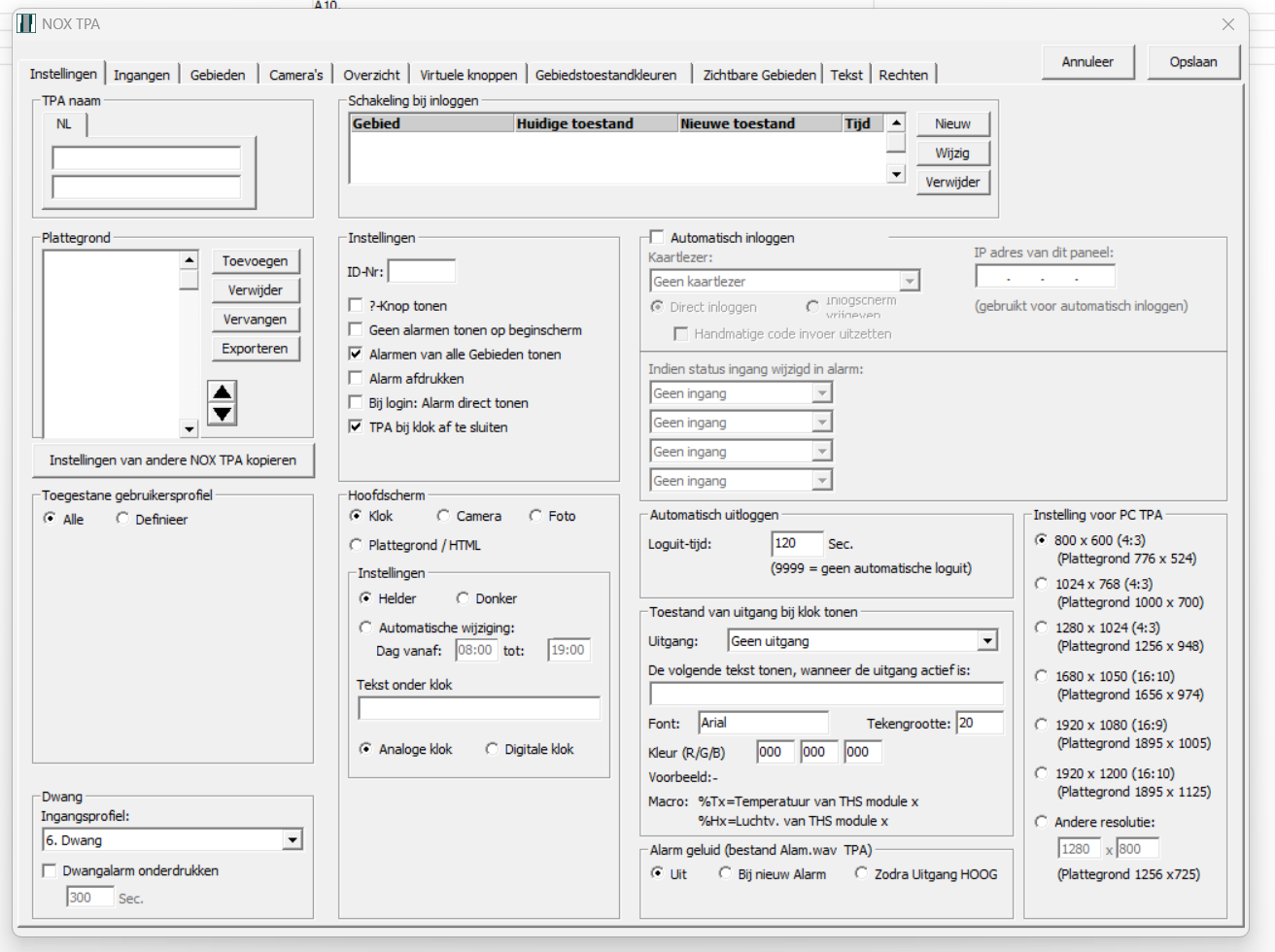Open the Gebieden tab
1275x952 pixels.
[x=218, y=75]
